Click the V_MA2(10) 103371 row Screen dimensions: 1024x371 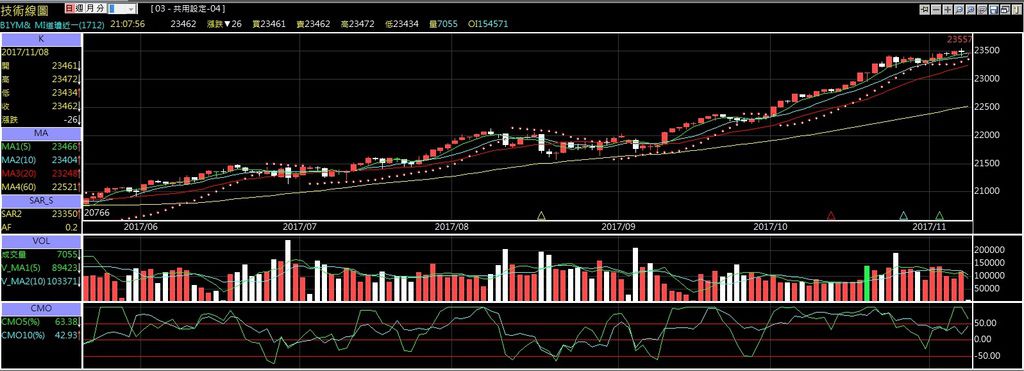point(40,281)
